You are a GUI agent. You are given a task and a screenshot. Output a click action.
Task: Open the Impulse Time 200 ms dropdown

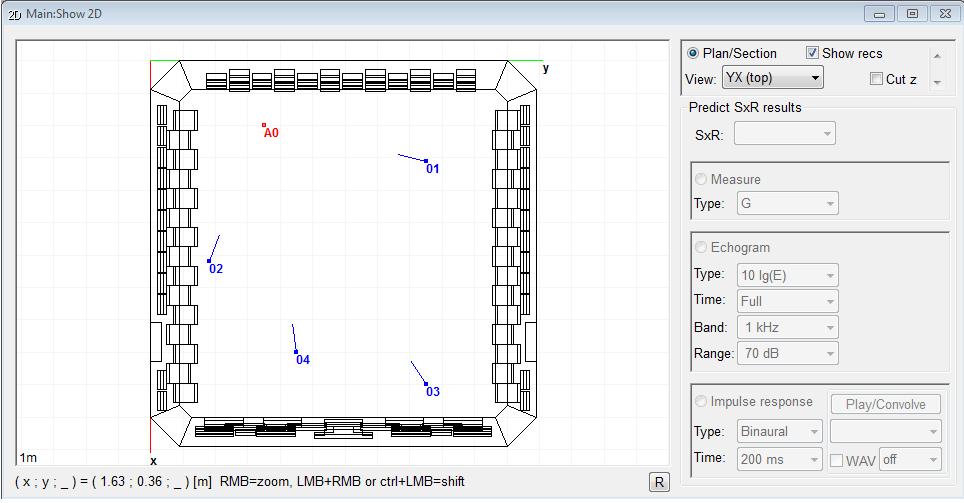click(x=780, y=459)
